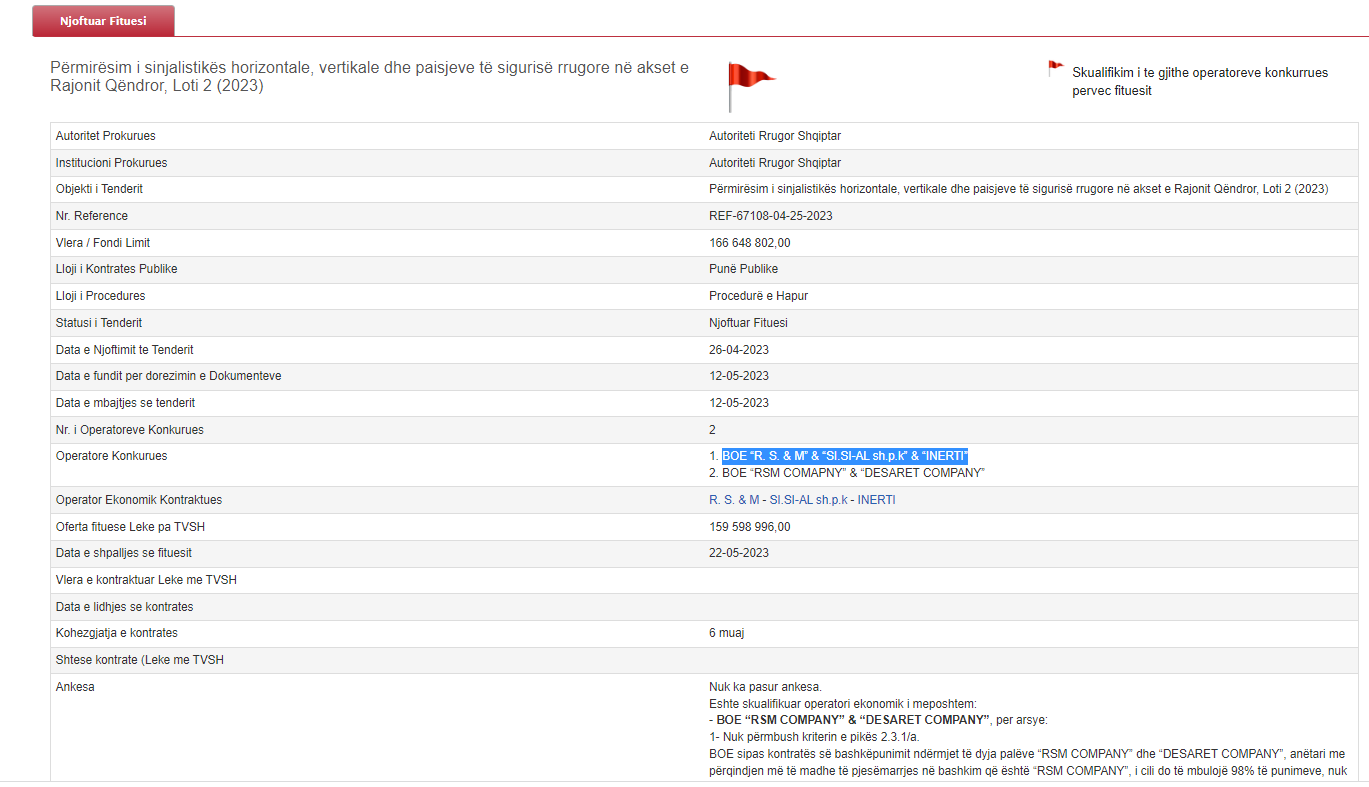Follow the SI.SI-AL sh.p.k operator link
Viewport: 1369px width, 787px height.
click(808, 500)
